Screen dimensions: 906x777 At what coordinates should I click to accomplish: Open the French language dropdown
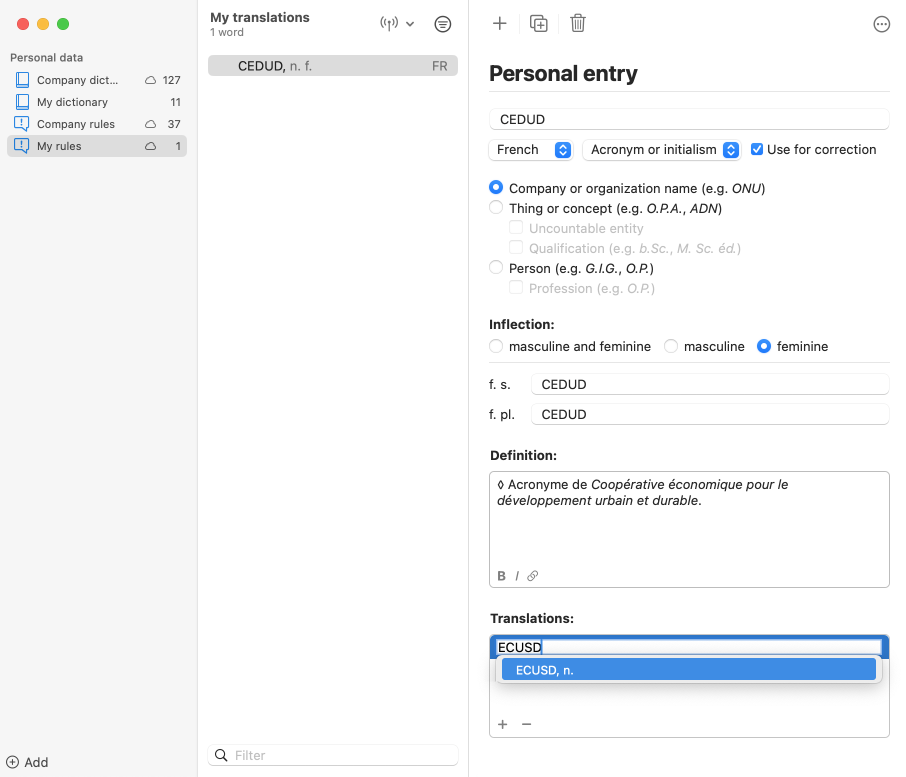[531, 149]
